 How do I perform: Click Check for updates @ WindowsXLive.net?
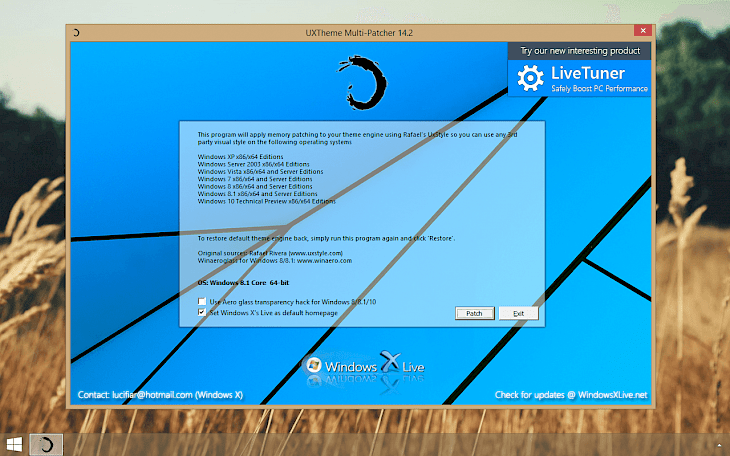(x=571, y=395)
